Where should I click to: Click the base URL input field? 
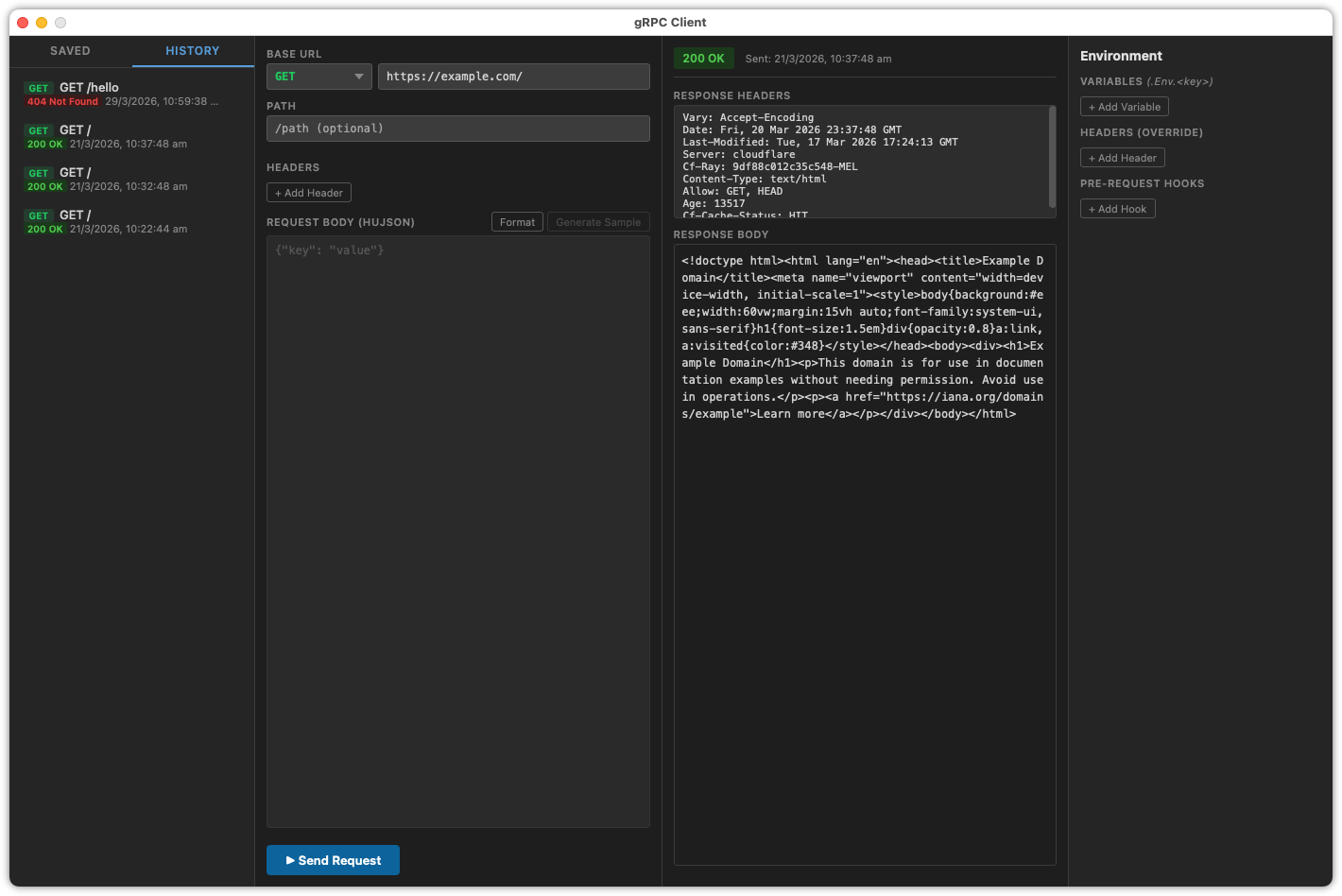(x=513, y=77)
